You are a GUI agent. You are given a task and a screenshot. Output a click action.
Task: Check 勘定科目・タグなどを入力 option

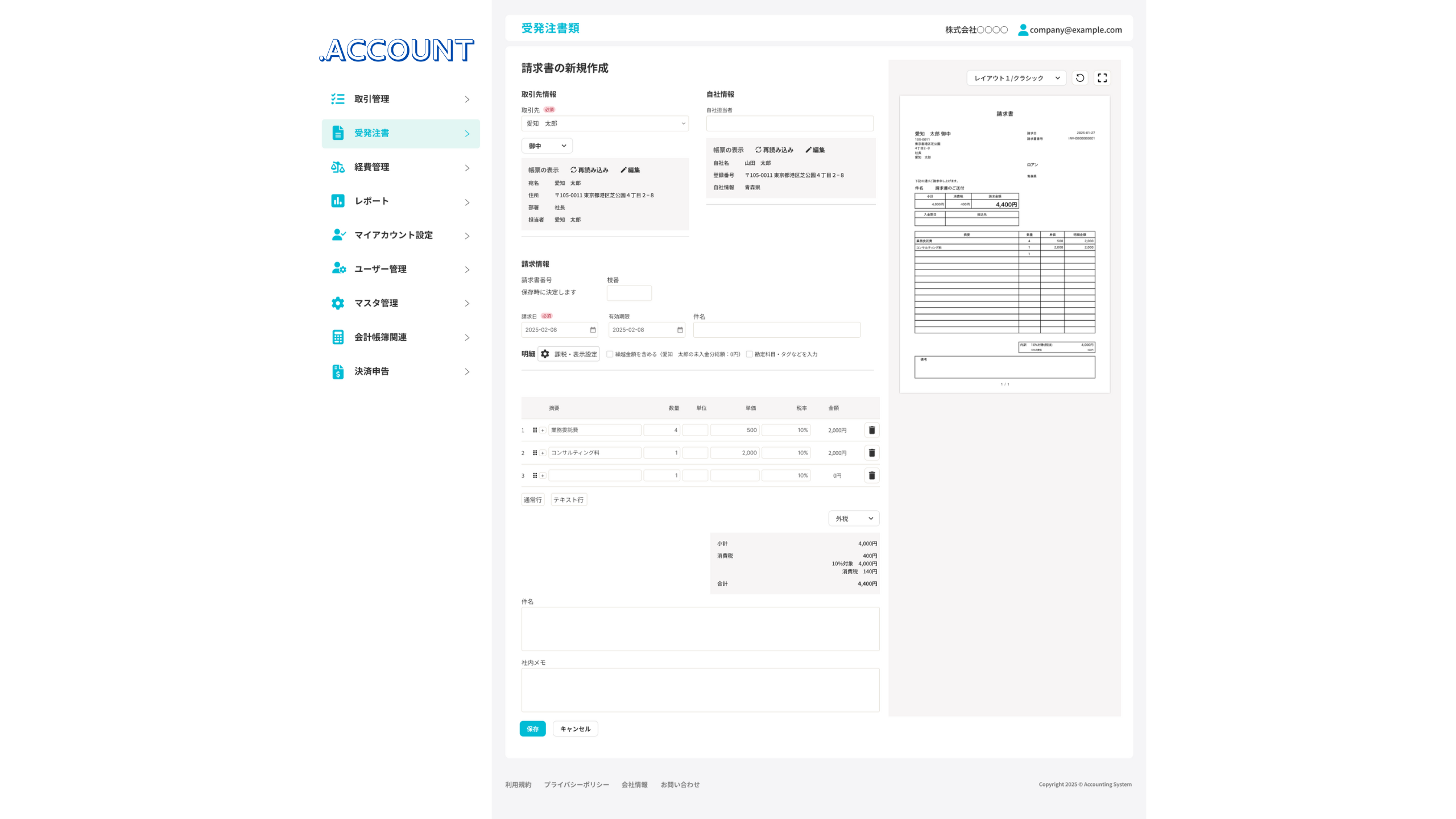pyautogui.click(x=749, y=354)
